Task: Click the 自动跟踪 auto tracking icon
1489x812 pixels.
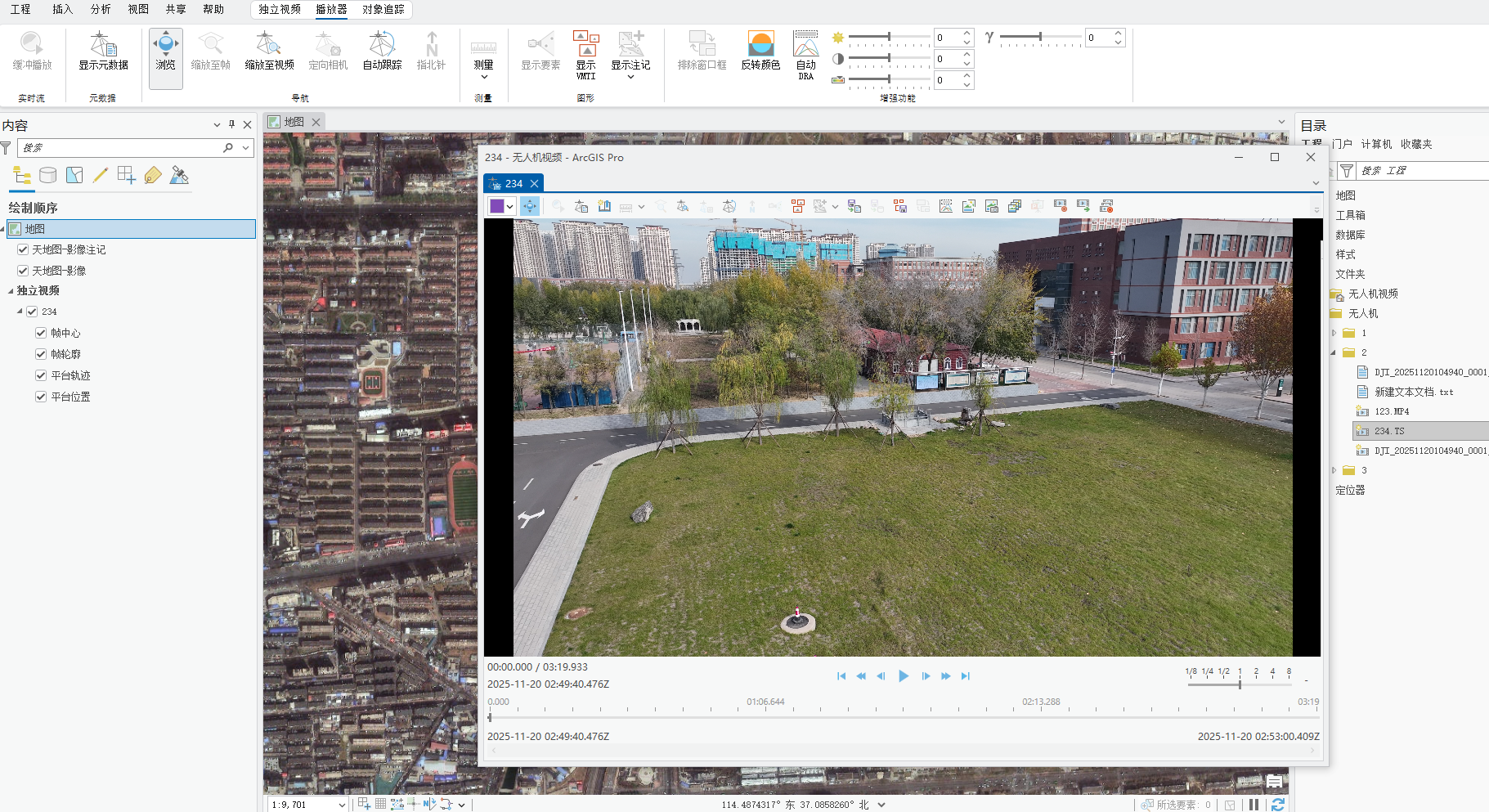Action: 382,51
